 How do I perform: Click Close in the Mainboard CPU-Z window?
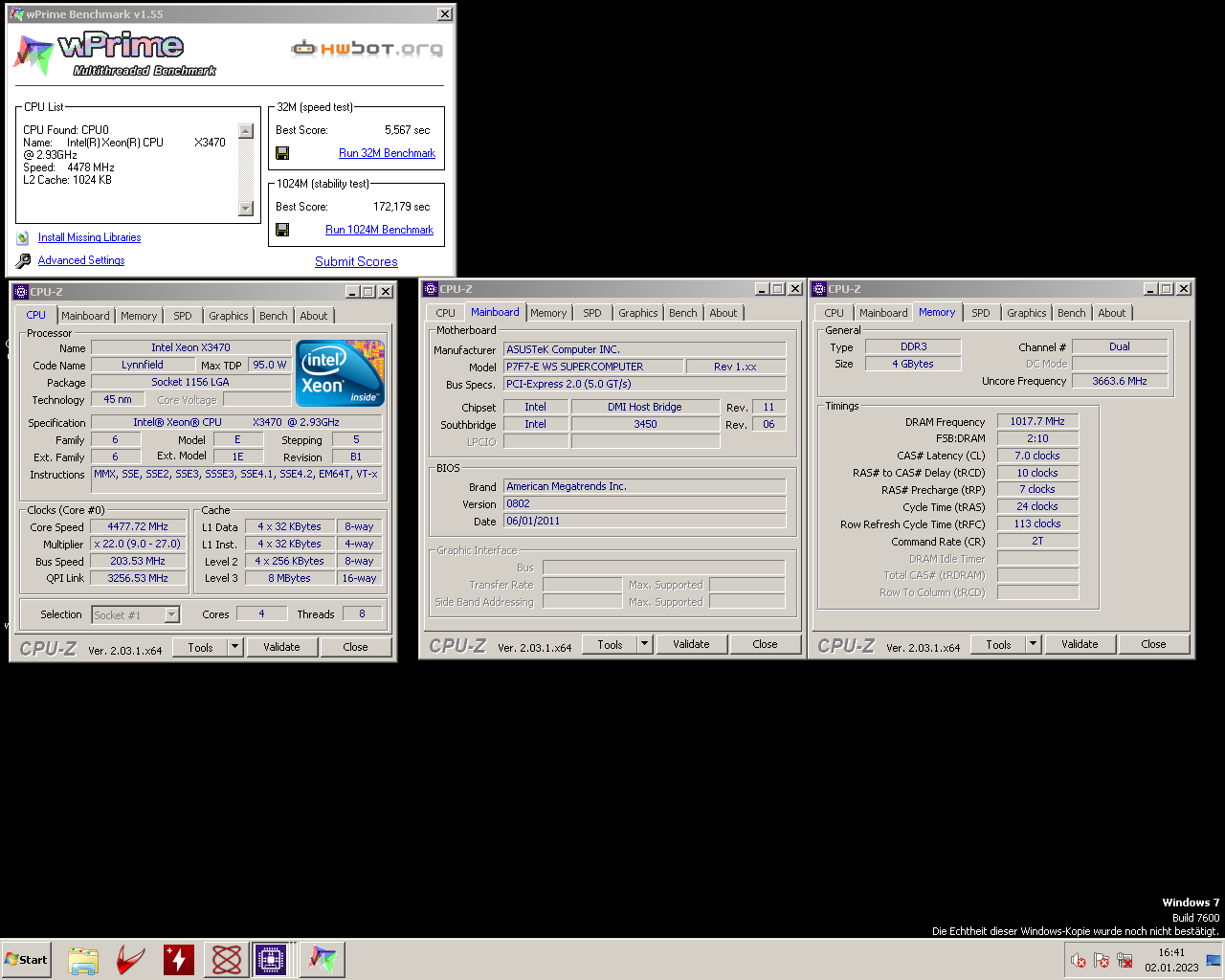click(765, 644)
